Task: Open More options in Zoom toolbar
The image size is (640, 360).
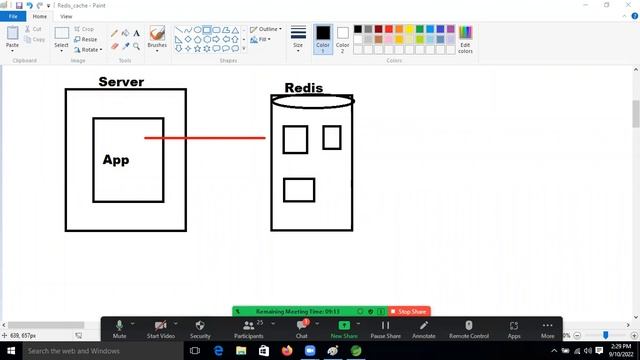Action: tap(547, 329)
